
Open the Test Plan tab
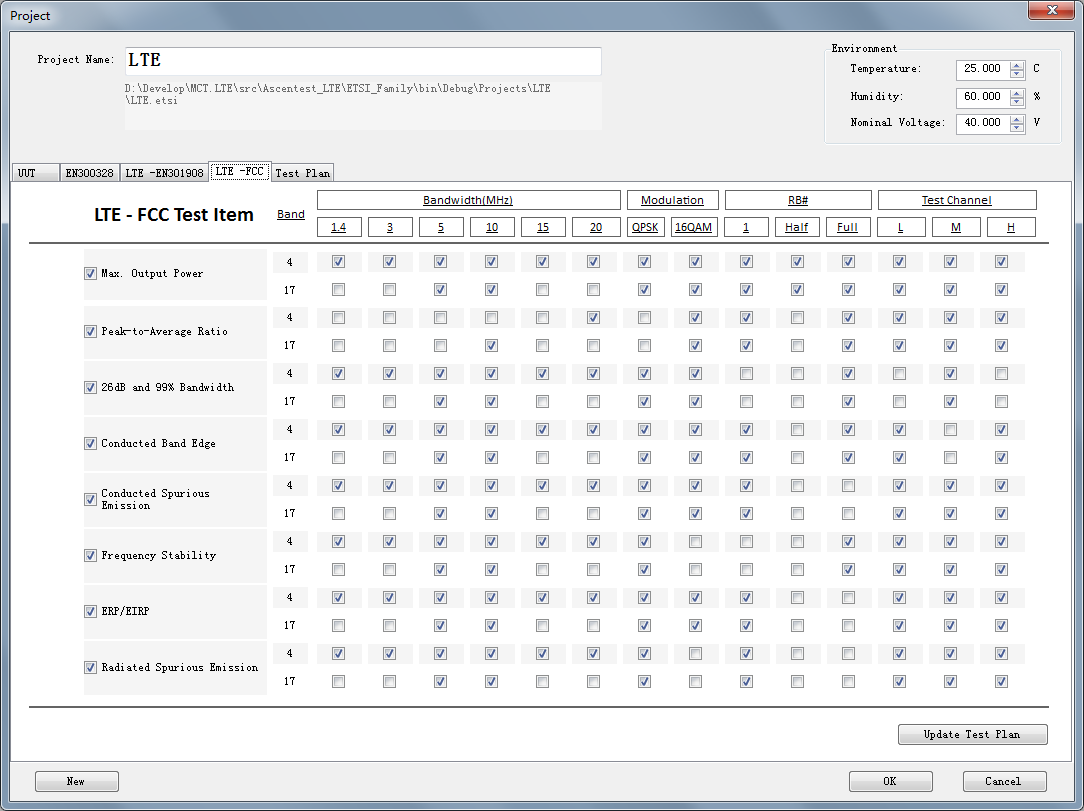[x=303, y=173]
